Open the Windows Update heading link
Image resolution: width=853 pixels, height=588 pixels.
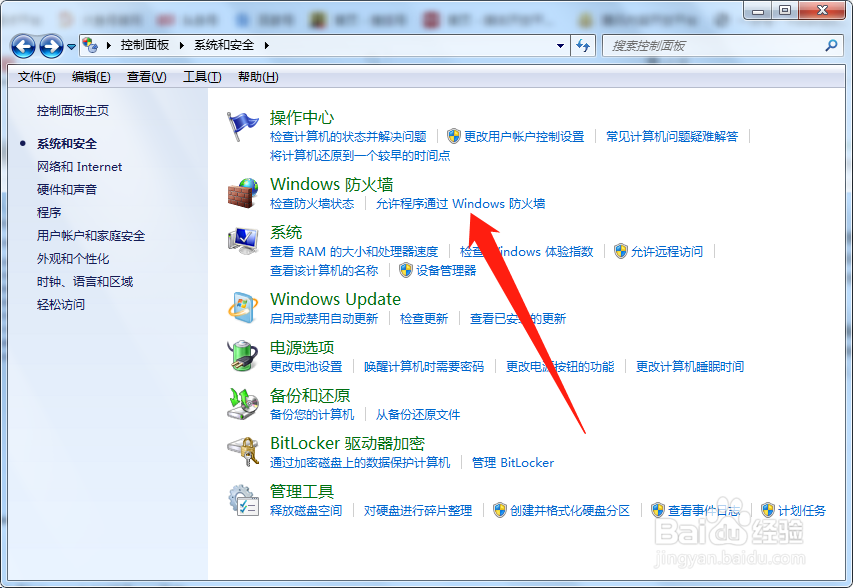coord(336,299)
